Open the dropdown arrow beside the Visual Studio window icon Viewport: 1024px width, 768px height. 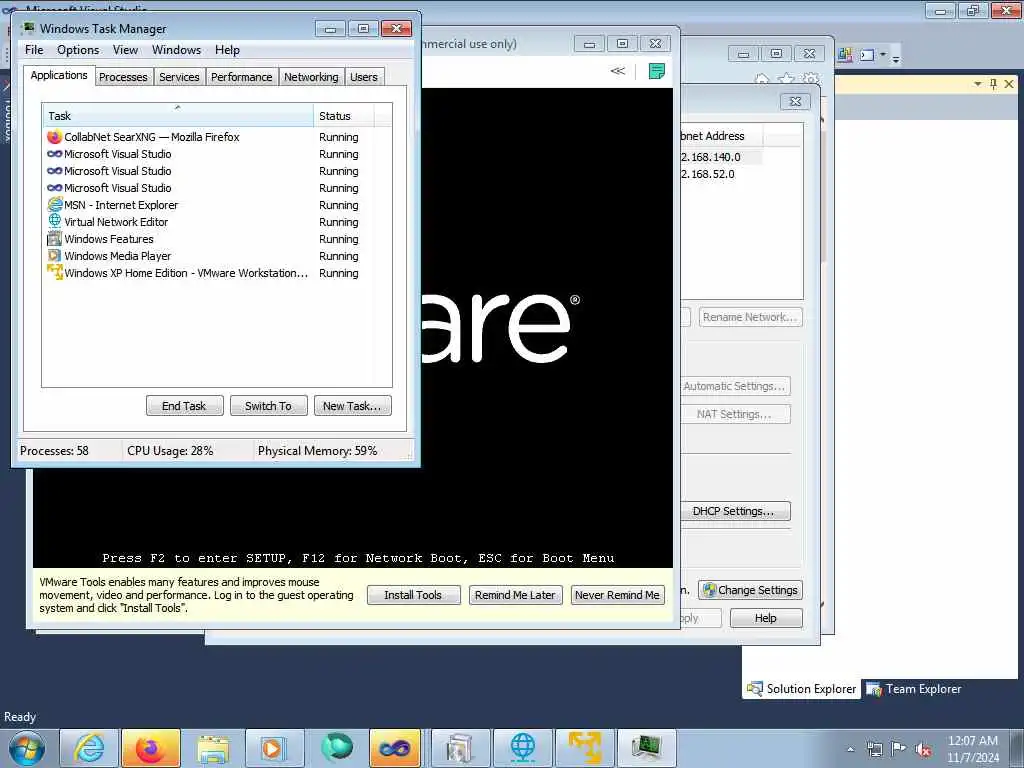883,55
